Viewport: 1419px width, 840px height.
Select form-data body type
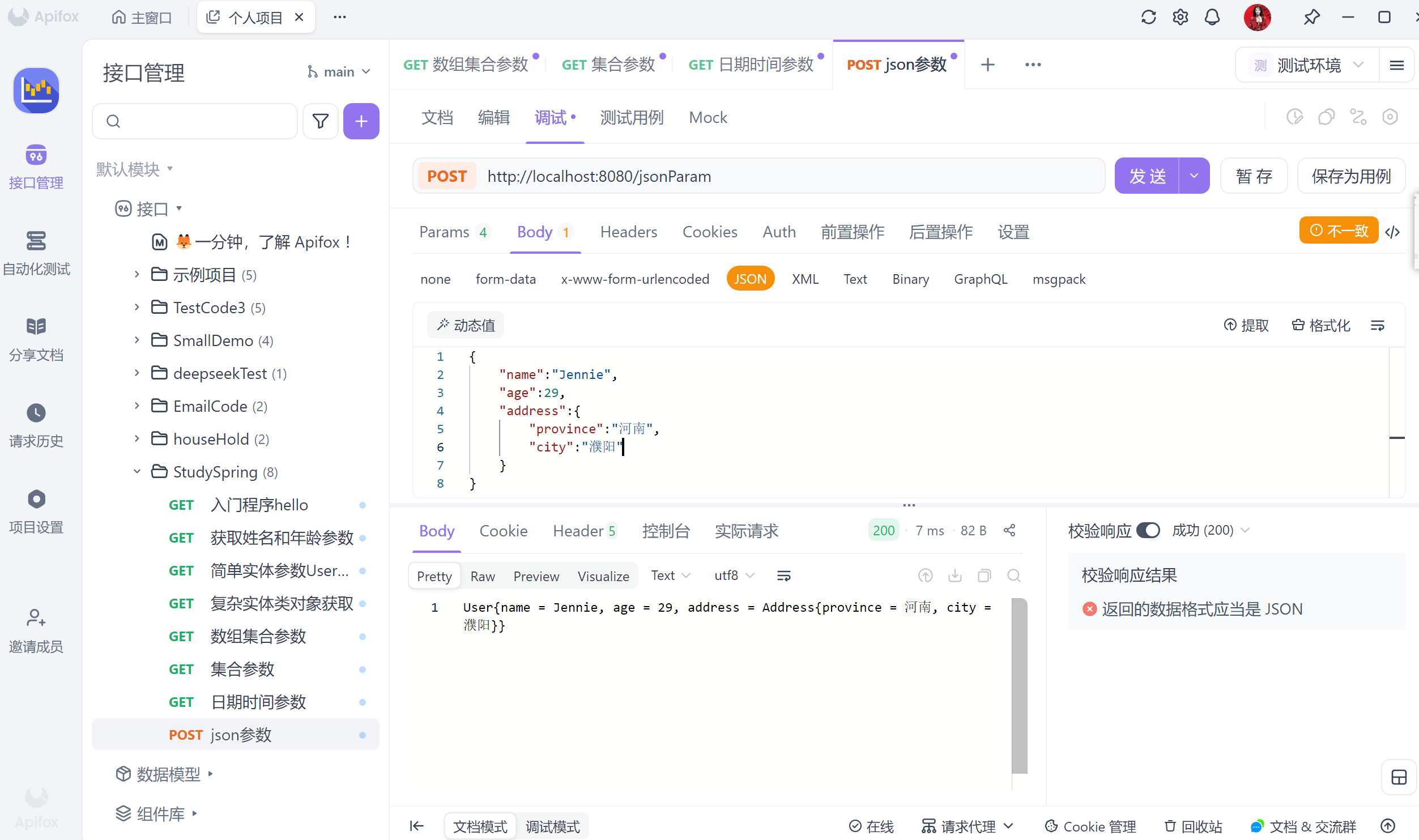coord(505,279)
